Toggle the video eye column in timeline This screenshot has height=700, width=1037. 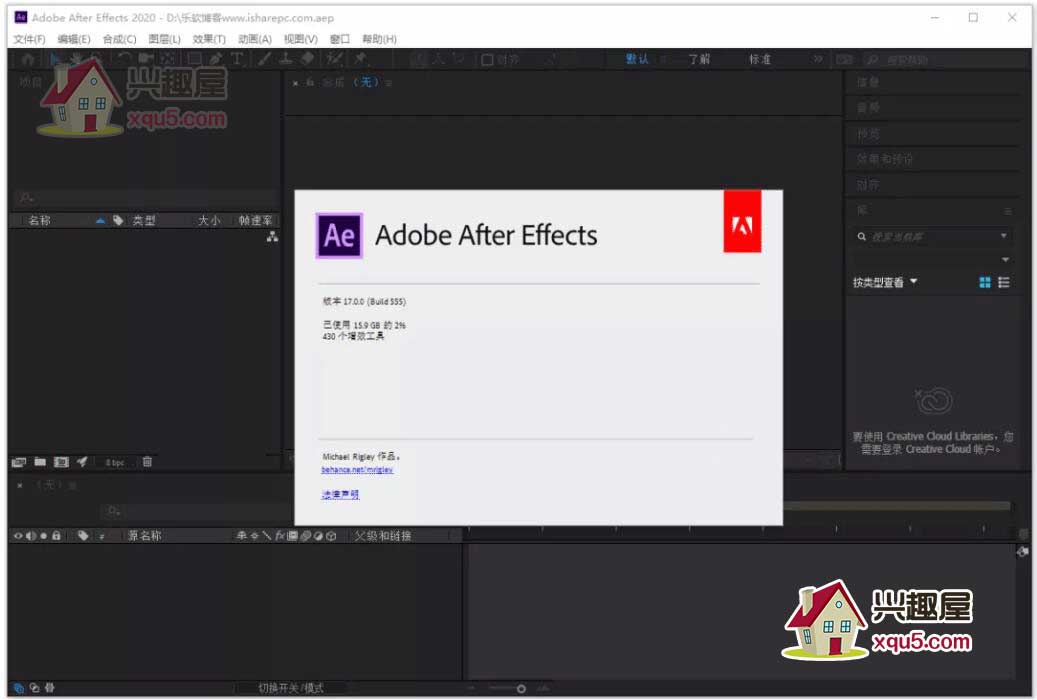(18, 536)
